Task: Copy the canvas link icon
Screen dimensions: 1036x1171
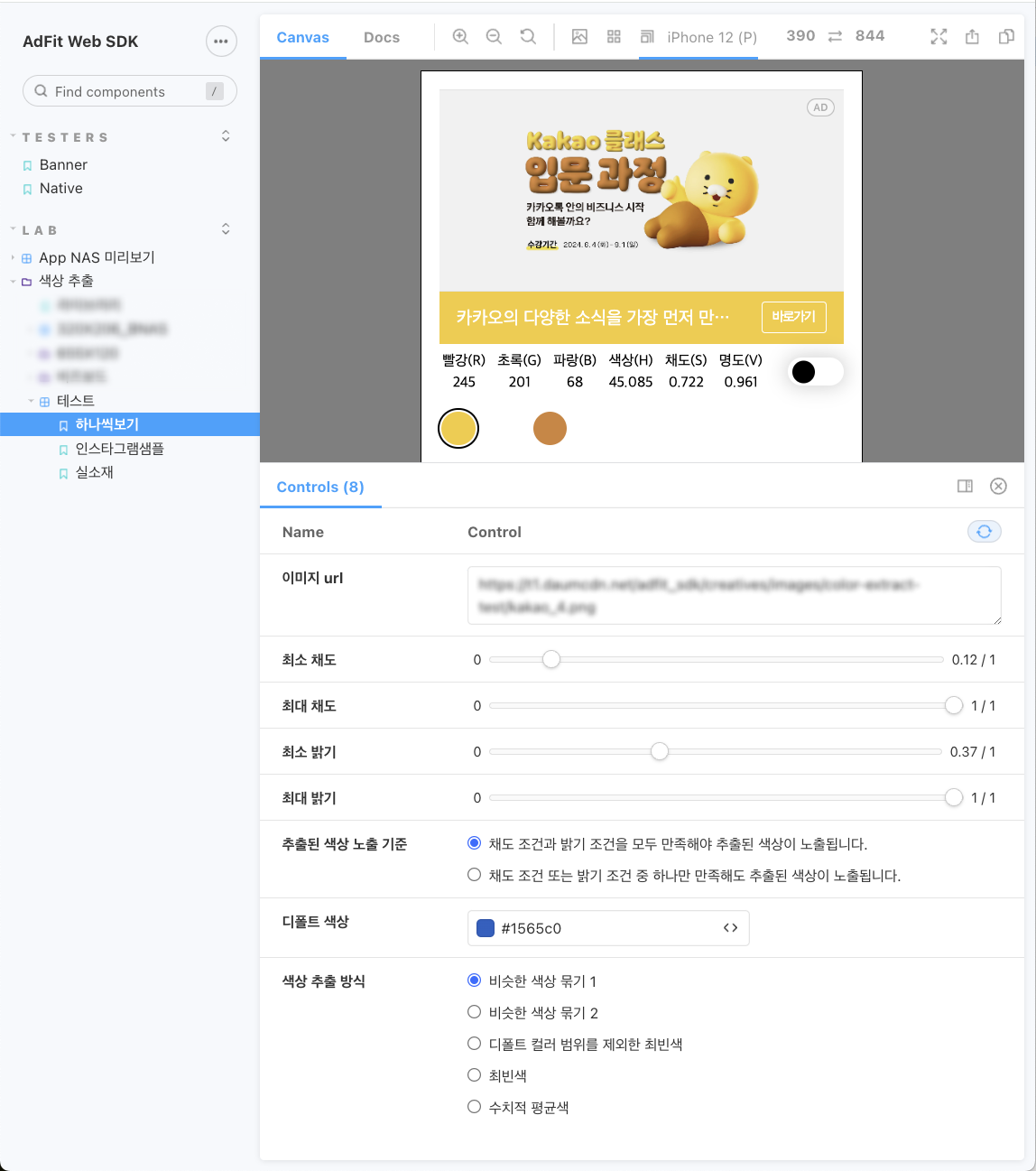Action: (1006, 37)
